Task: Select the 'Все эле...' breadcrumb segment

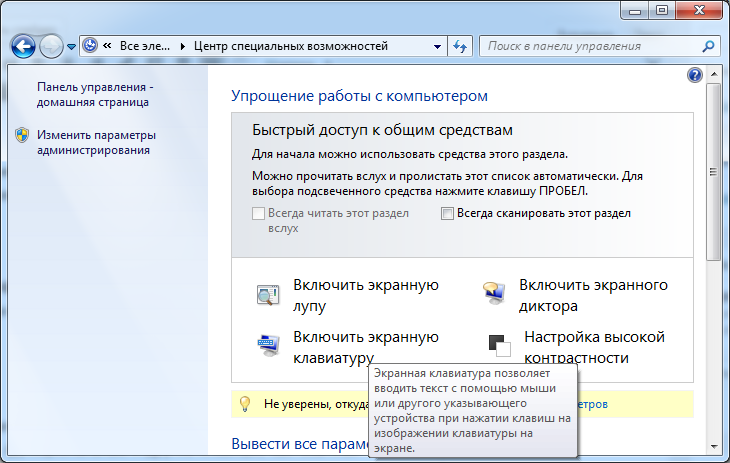Action: coord(145,46)
